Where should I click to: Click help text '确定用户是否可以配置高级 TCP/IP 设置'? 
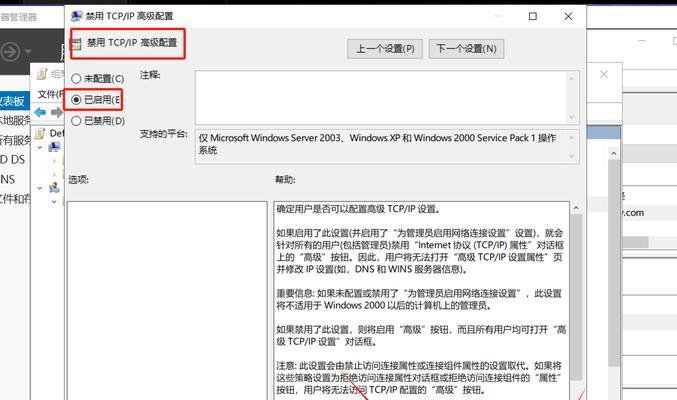[358, 209]
